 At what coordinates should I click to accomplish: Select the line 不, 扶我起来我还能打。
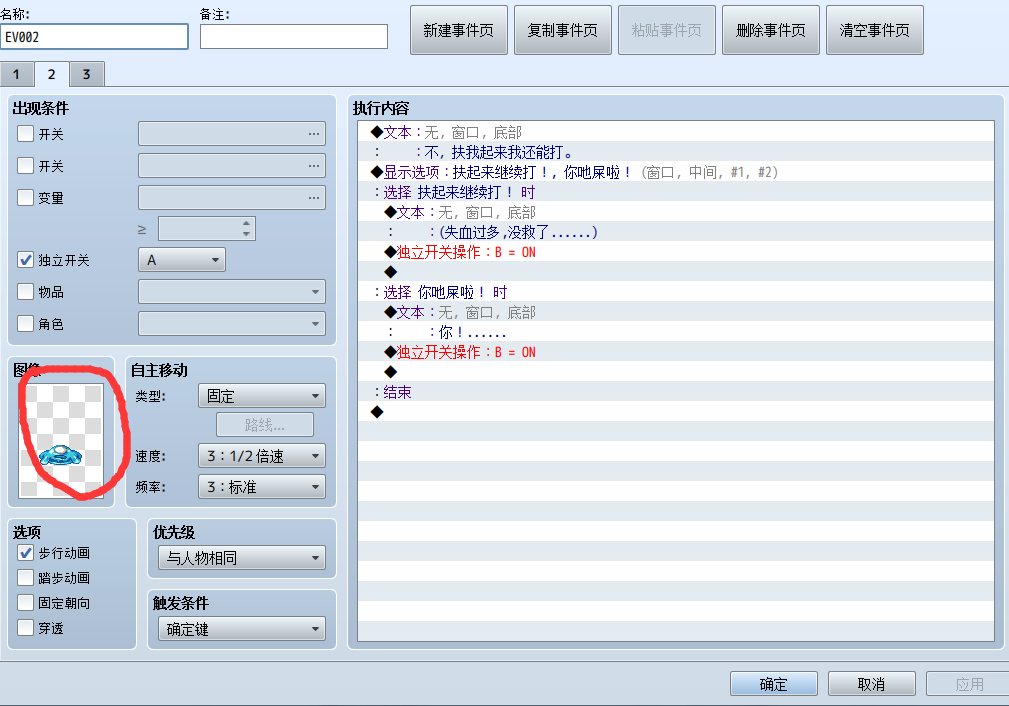tap(676, 153)
